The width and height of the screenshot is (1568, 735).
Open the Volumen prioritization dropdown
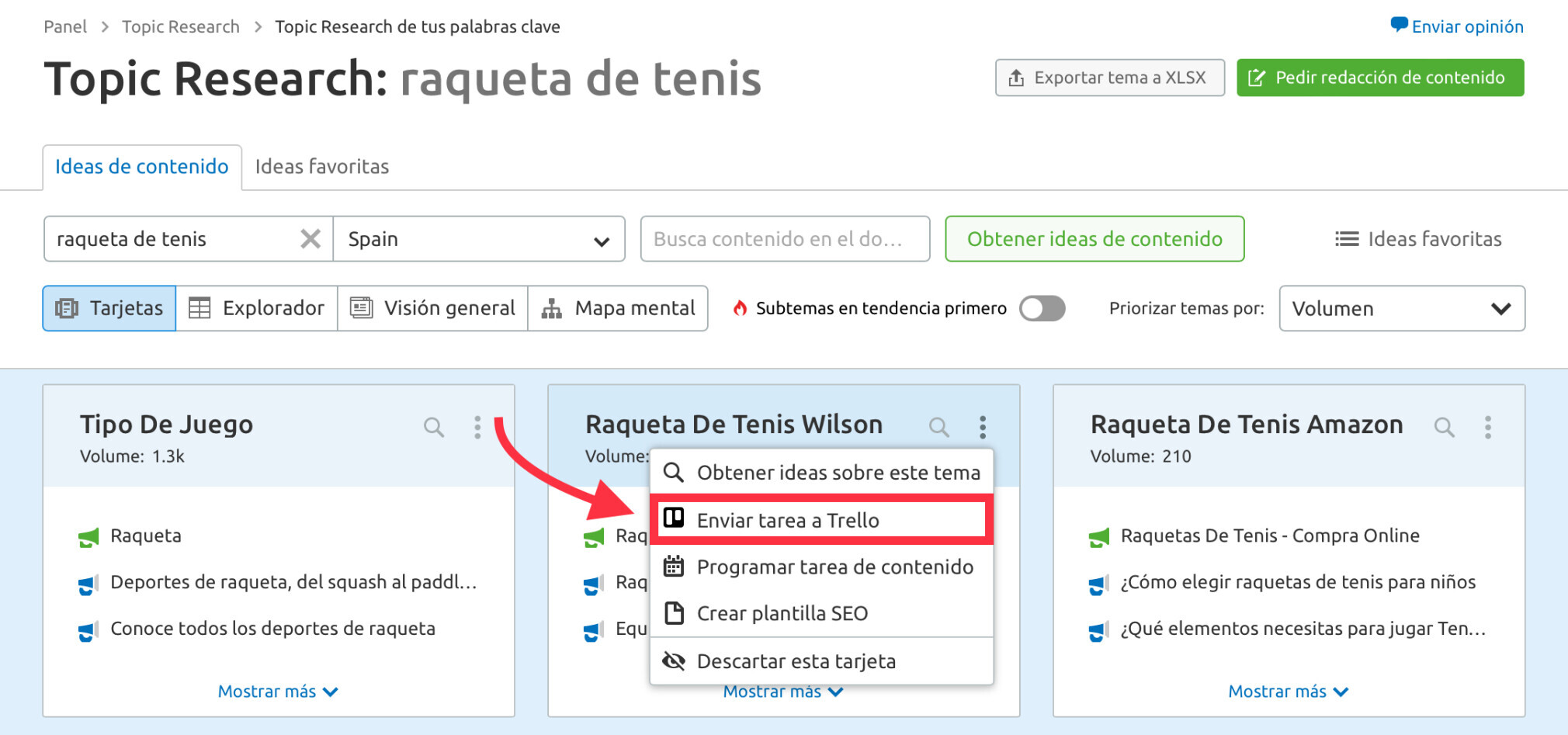(x=1402, y=308)
